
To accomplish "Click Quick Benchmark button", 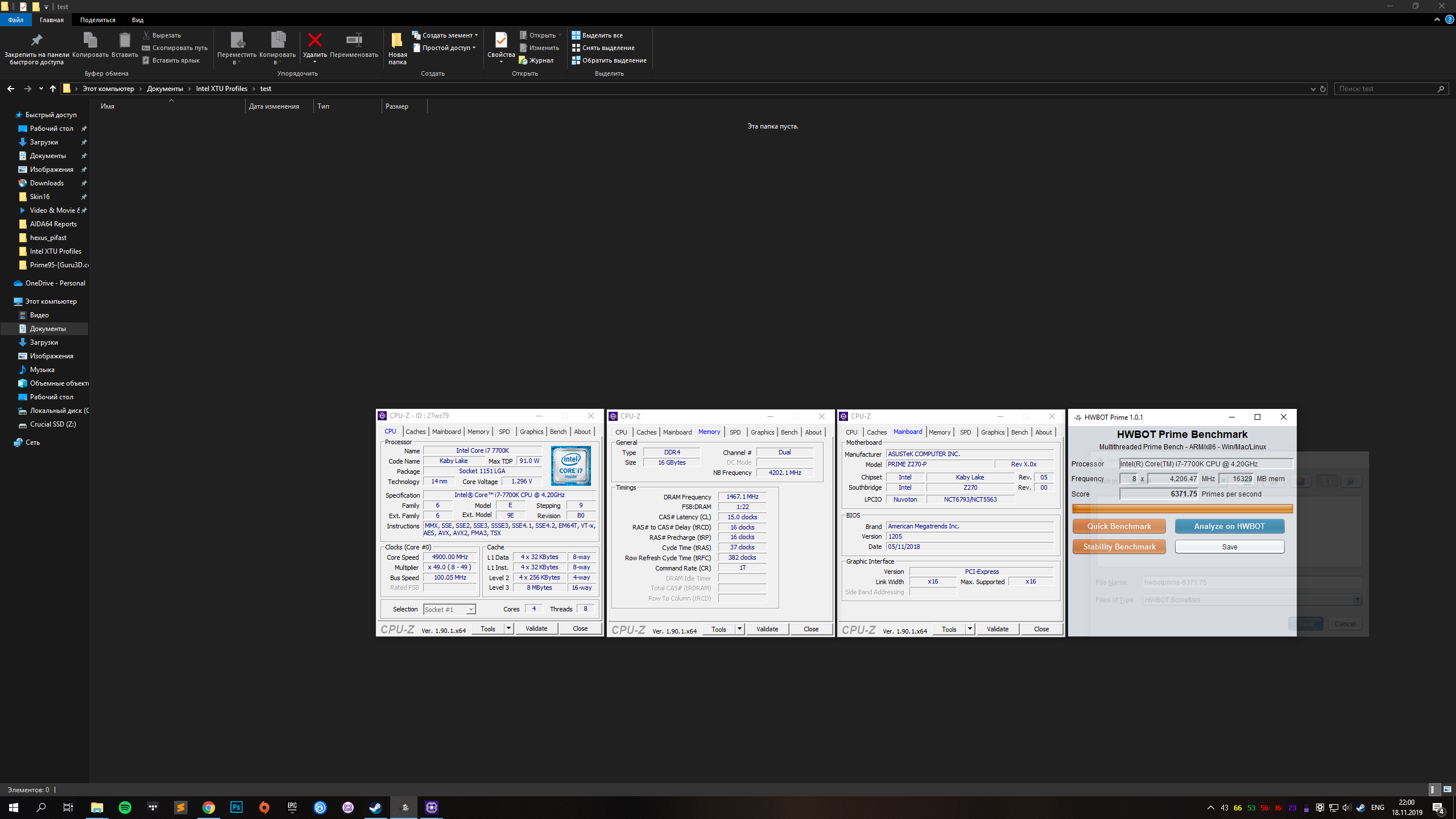I will pyautogui.click(x=1119, y=526).
